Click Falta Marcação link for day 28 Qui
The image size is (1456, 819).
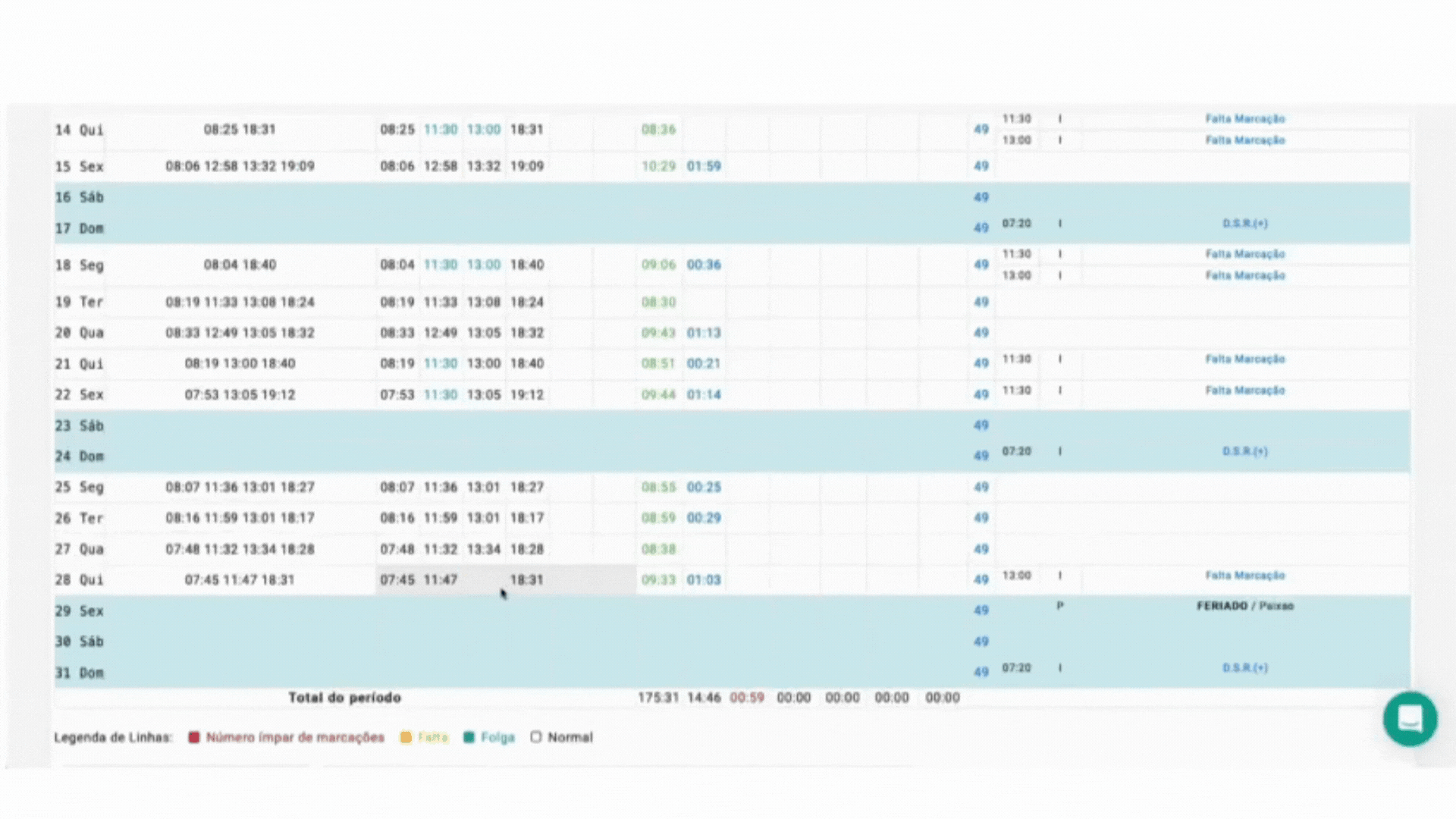click(x=1244, y=576)
